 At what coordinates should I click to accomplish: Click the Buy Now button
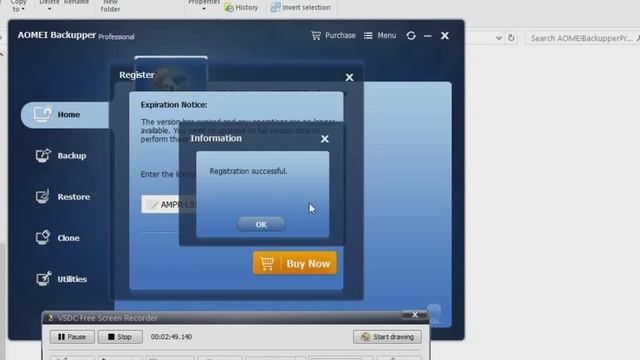tap(295, 263)
